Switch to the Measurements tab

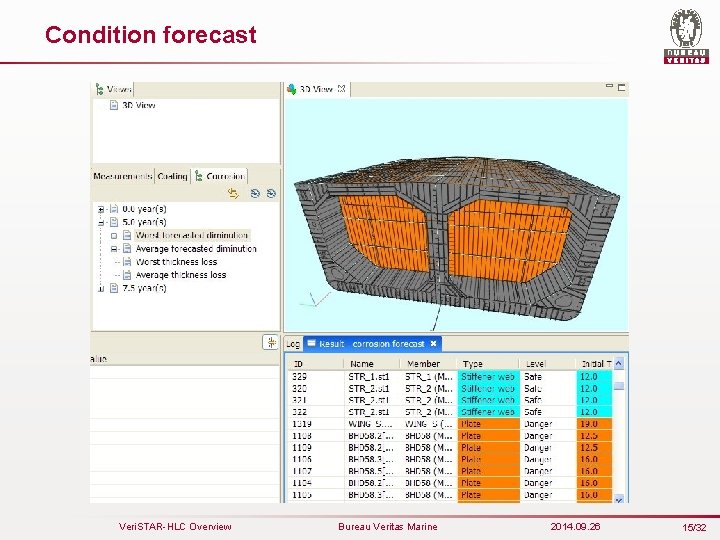click(123, 176)
